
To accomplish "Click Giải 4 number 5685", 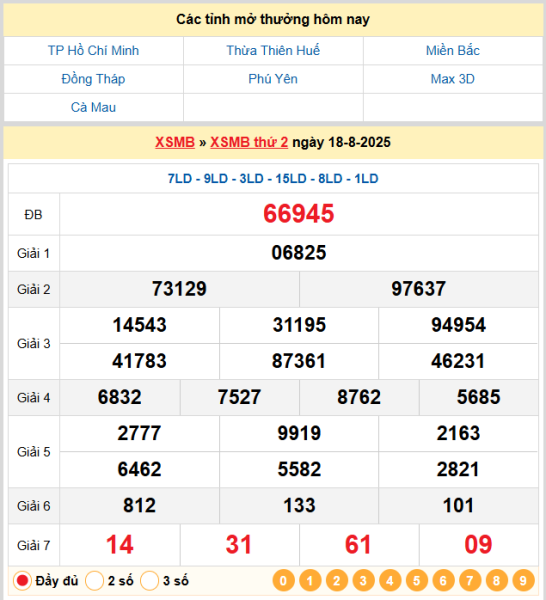I will coord(479,397).
